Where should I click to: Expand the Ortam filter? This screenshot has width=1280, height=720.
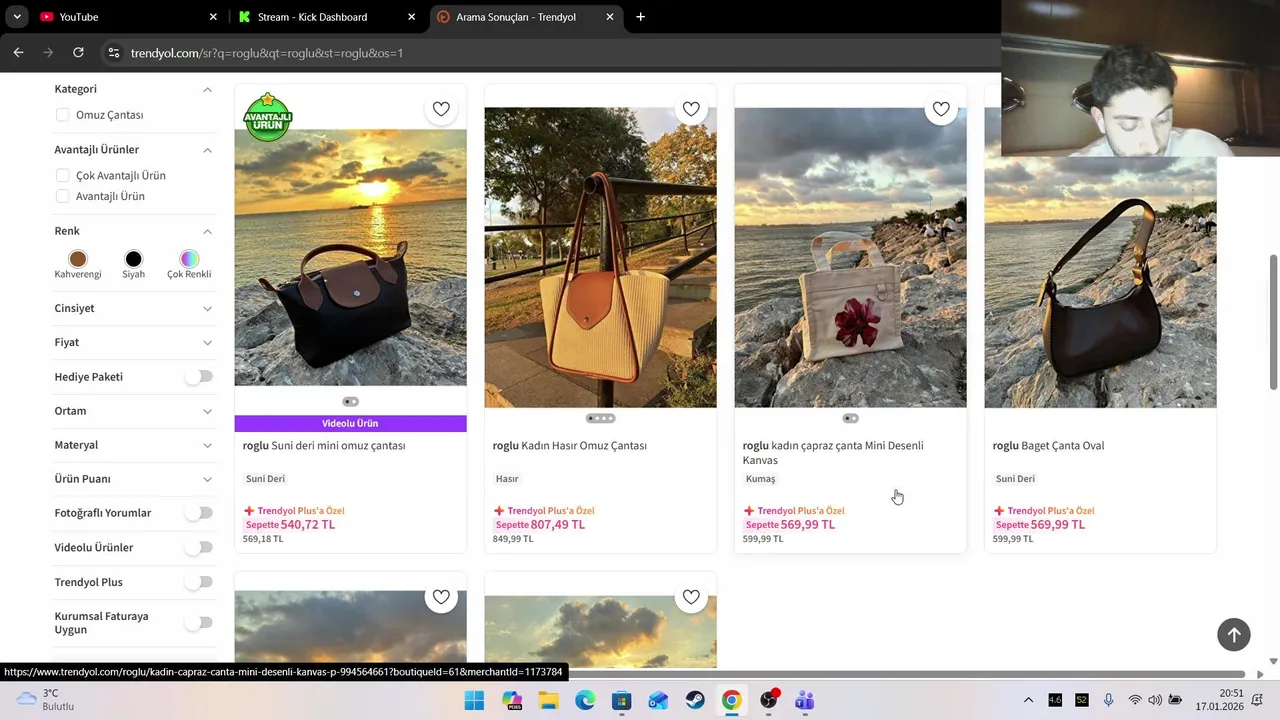point(207,411)
